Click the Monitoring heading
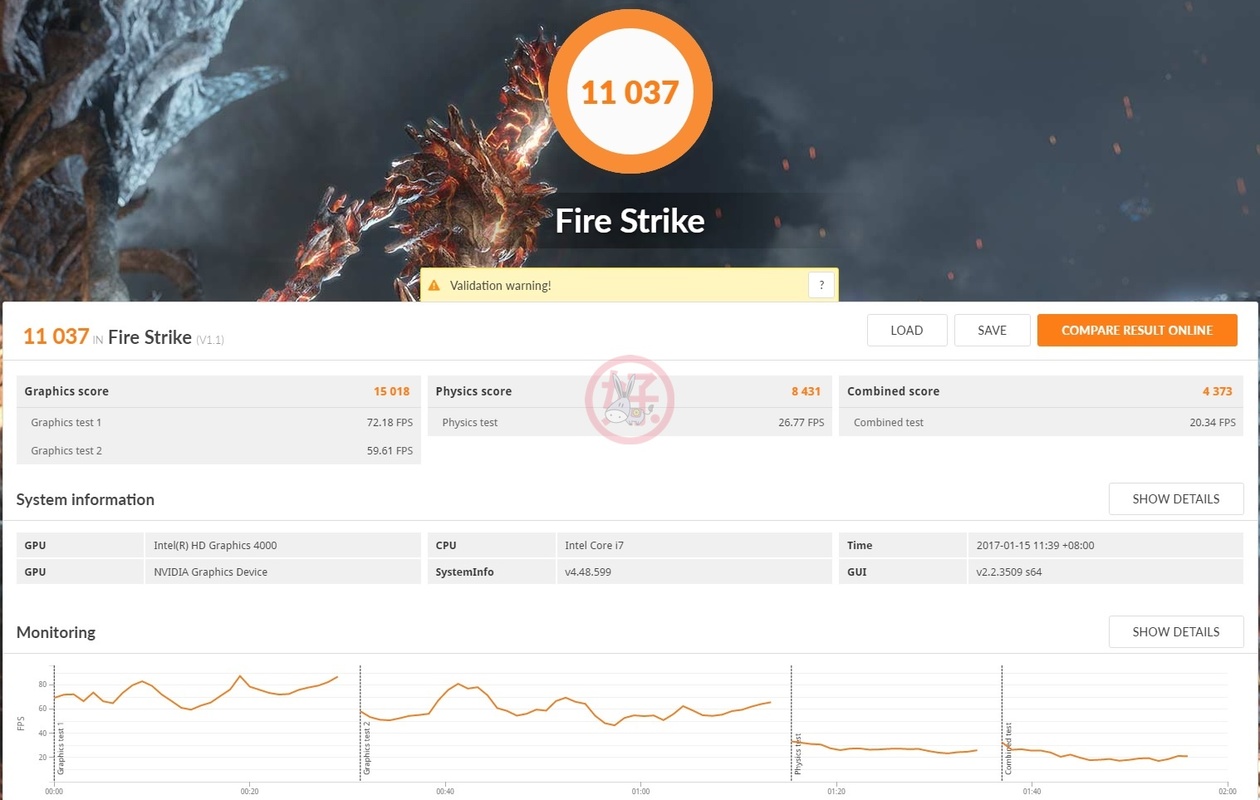The height and width of the screenshot is (800, 1260). [56, 632]
